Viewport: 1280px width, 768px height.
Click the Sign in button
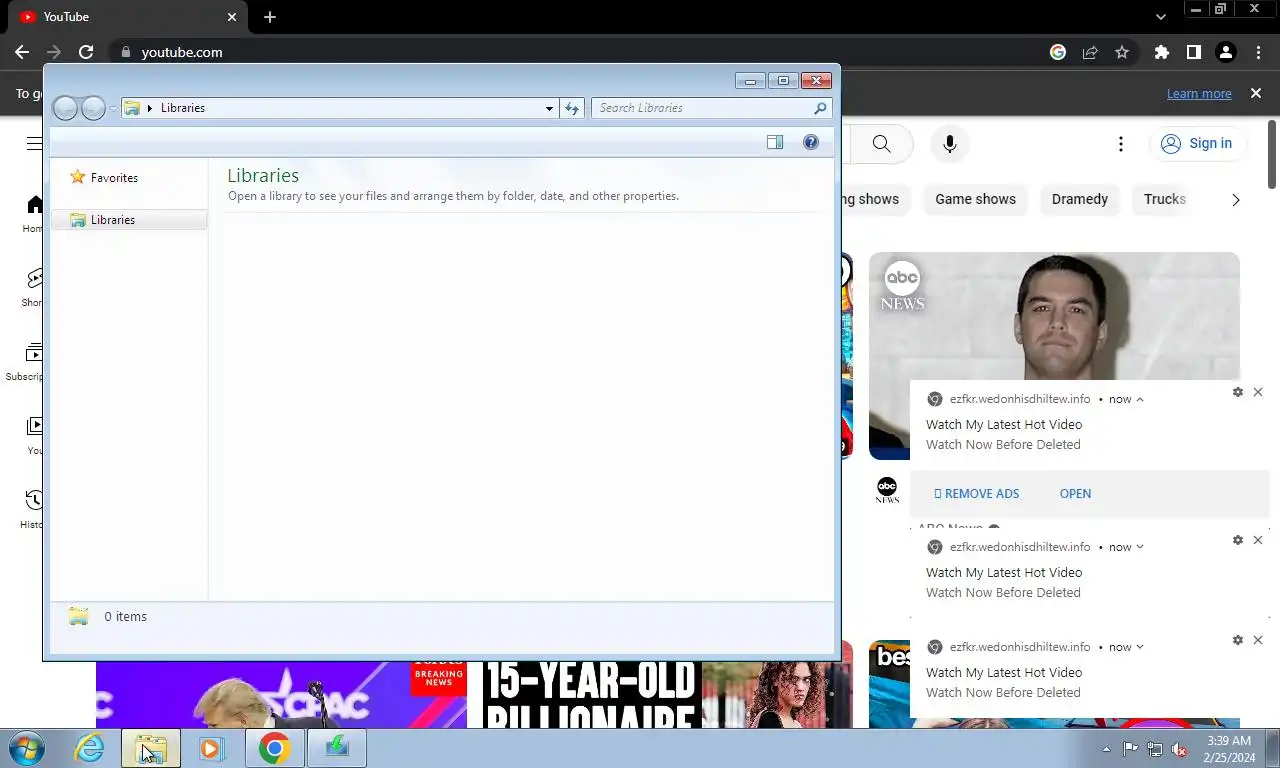click(1197, 143)
